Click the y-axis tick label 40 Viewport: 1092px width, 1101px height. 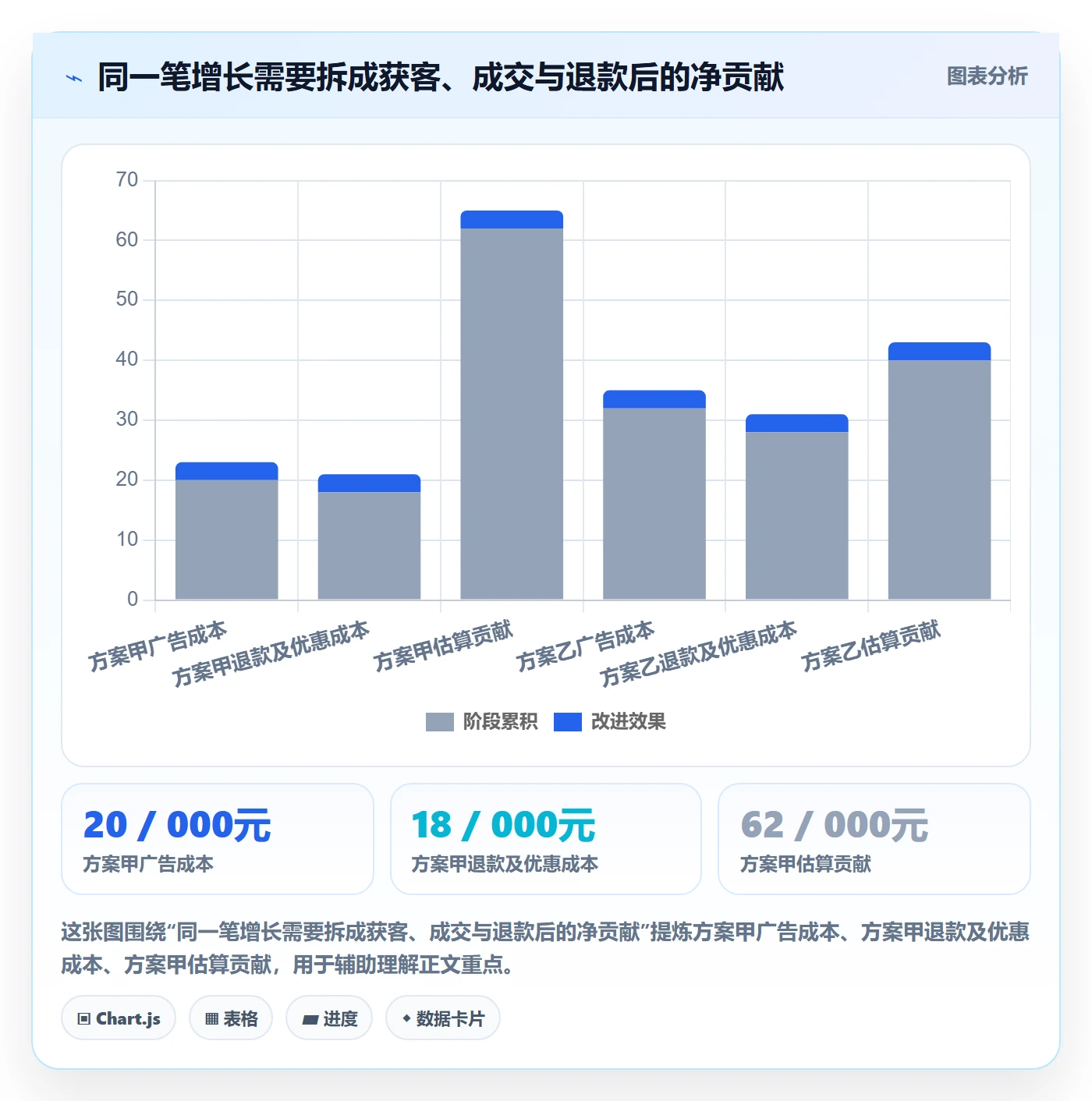pyautogui.click(x=127, y=359)
